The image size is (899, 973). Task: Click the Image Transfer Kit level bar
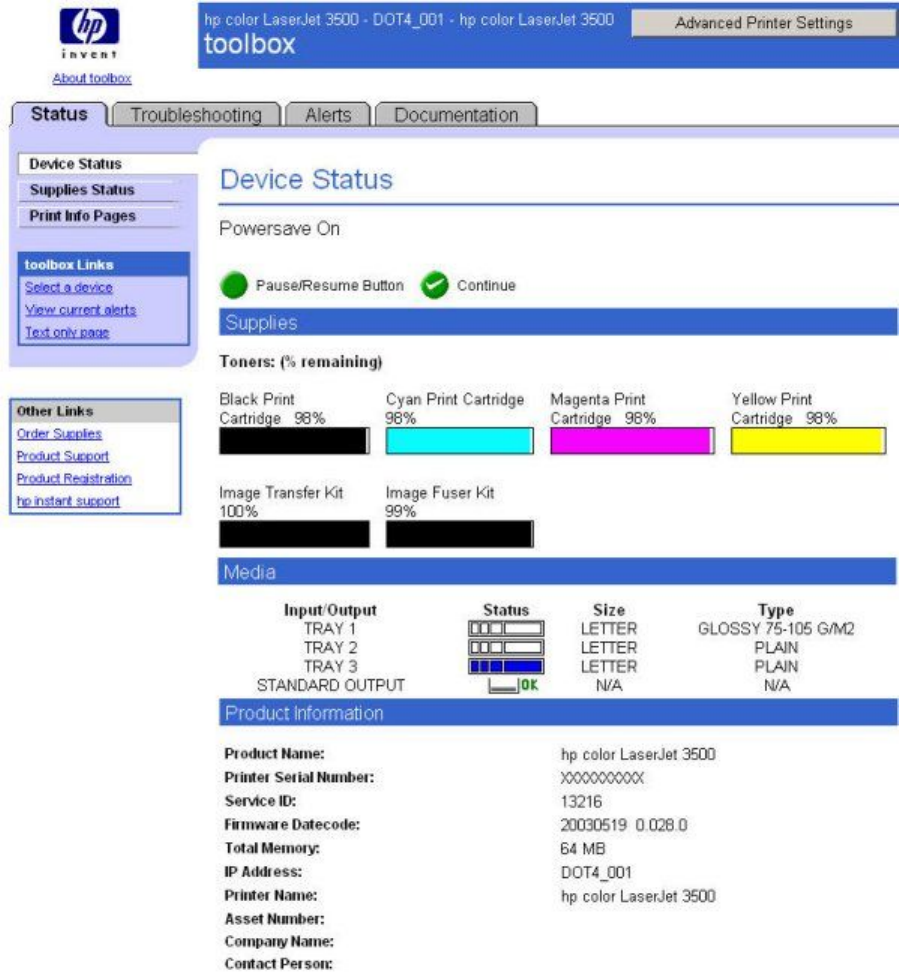[x=294, y=534]
